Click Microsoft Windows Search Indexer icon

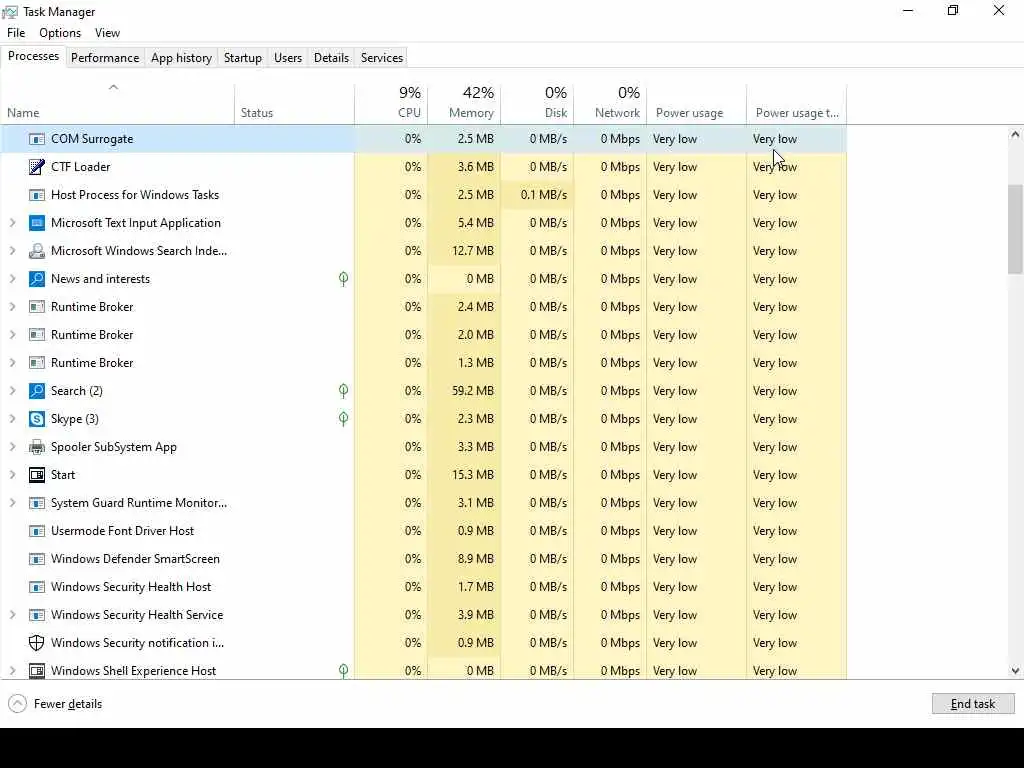point(37,251)
